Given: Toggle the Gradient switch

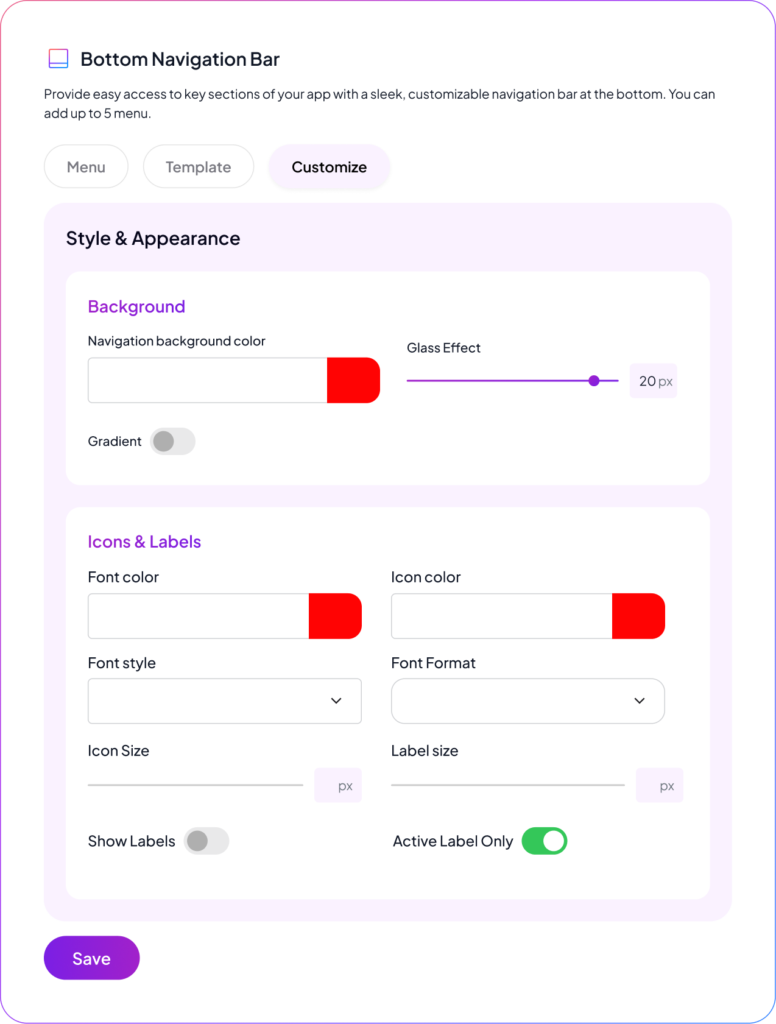Looking at the screenshot, I should (x=172, y=441).
